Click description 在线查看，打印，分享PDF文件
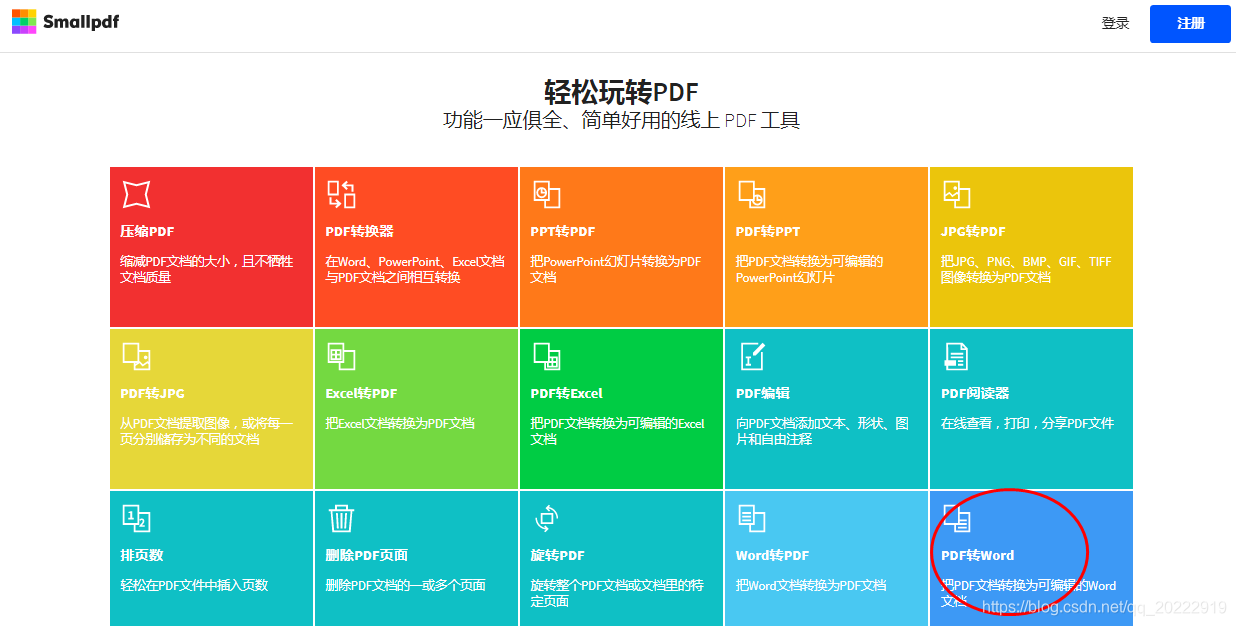The width and height of the screenshot is (1236, 626). (x=1027, y=423)
